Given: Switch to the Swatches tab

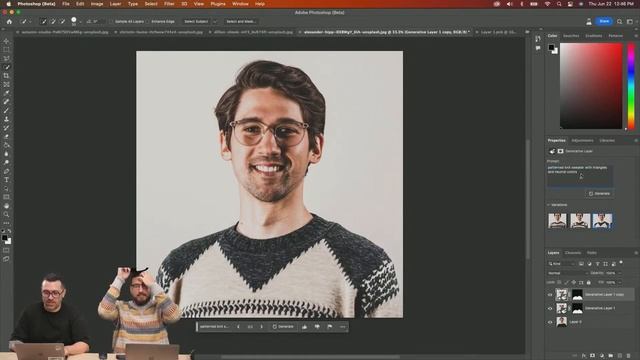Looking at the screenshot, I should [571, 36].
